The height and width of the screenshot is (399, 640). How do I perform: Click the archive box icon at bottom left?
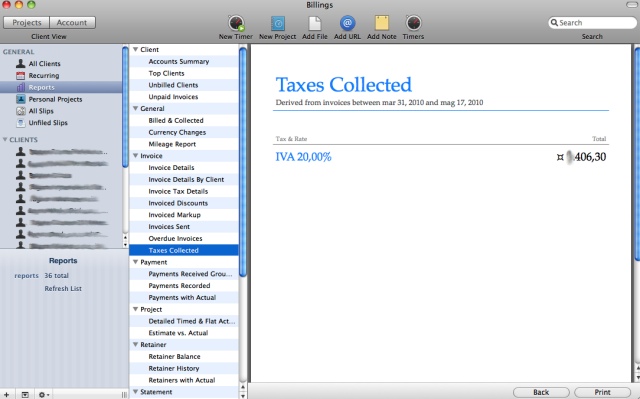[x=25, y=395]
